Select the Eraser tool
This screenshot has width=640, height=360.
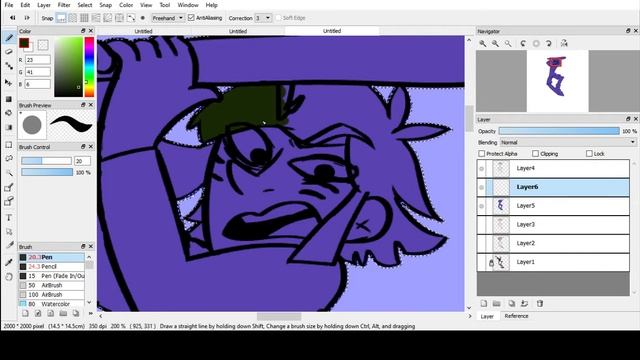9,52
